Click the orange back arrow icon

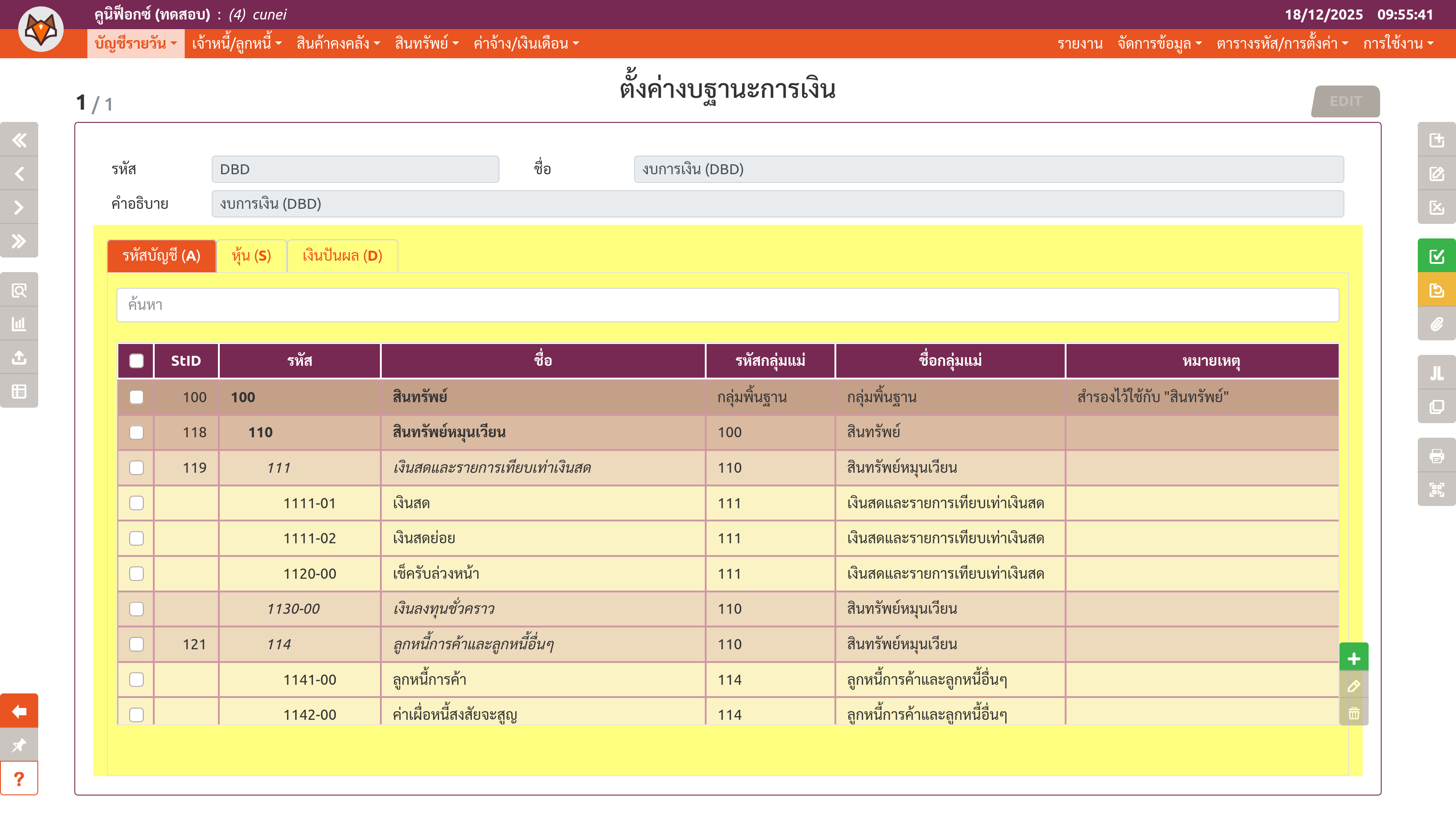[x=19, y=711]
